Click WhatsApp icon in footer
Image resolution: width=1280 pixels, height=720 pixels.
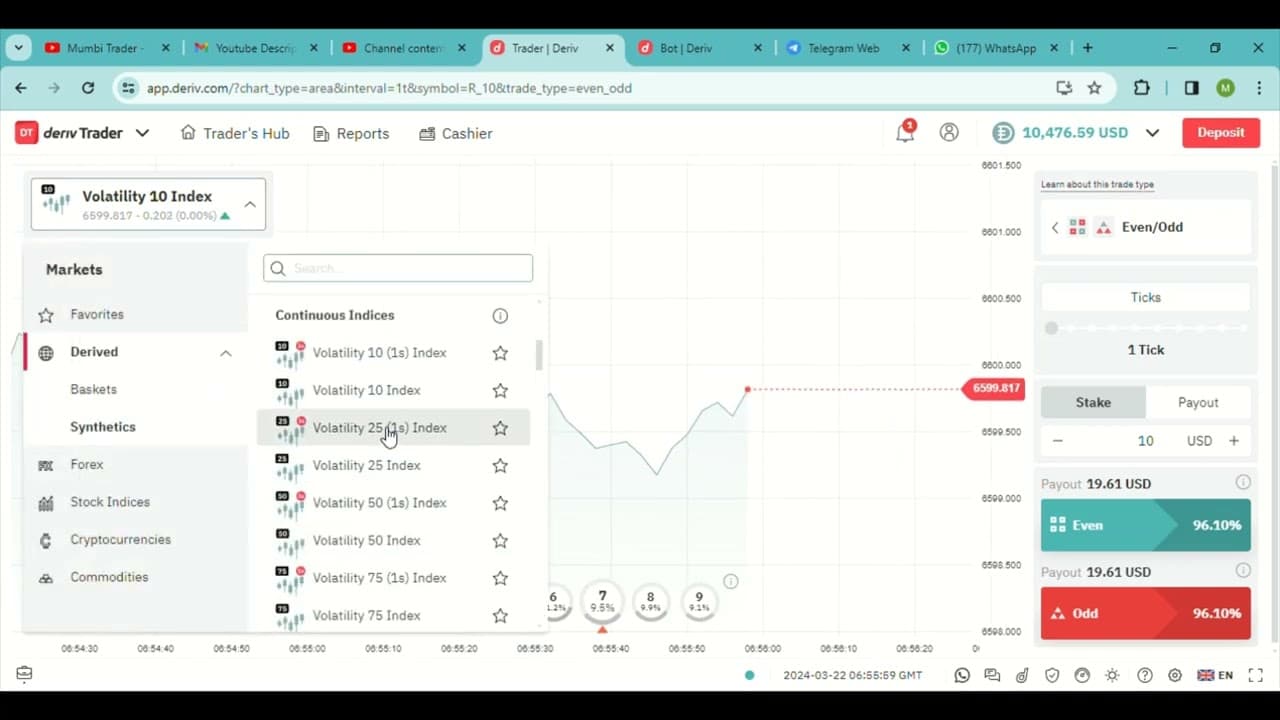(962, 675)
